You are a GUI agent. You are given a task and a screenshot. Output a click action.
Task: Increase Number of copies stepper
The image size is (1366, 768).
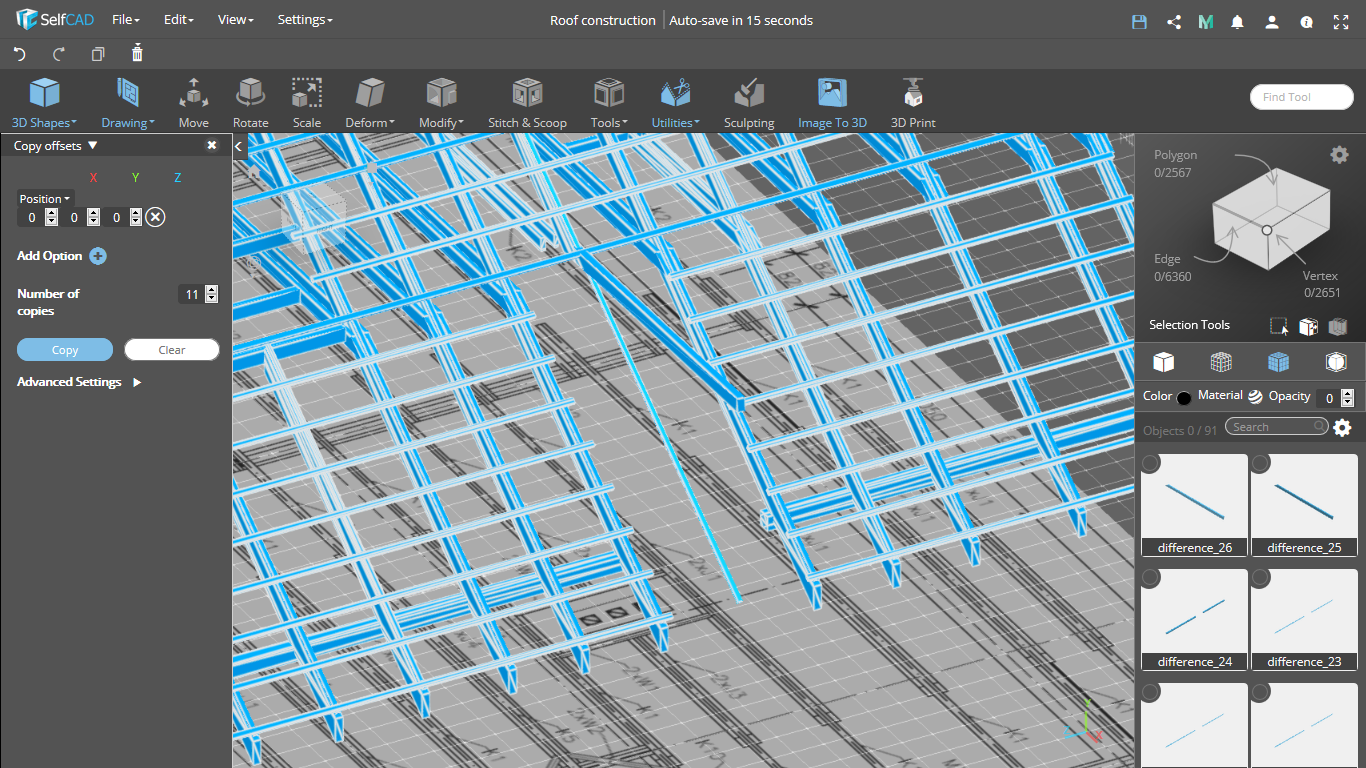coord(211,290)
